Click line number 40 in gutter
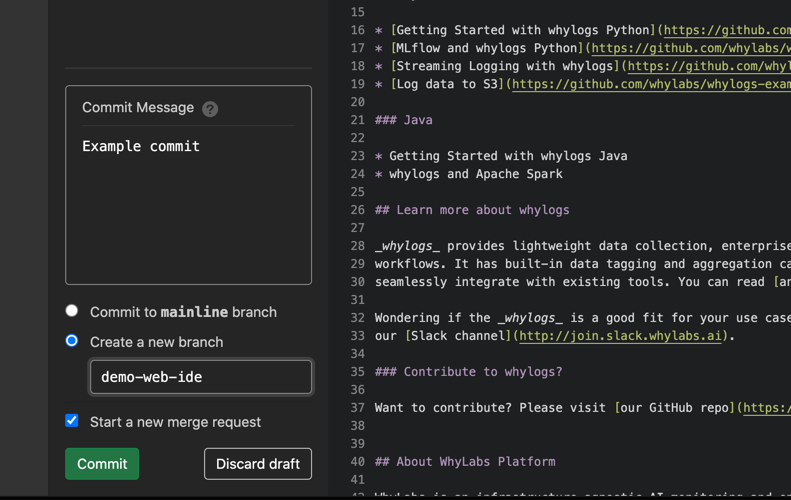The width and height of the screenshot is (791, 500). pyautogui.click(x=358, y=462)
